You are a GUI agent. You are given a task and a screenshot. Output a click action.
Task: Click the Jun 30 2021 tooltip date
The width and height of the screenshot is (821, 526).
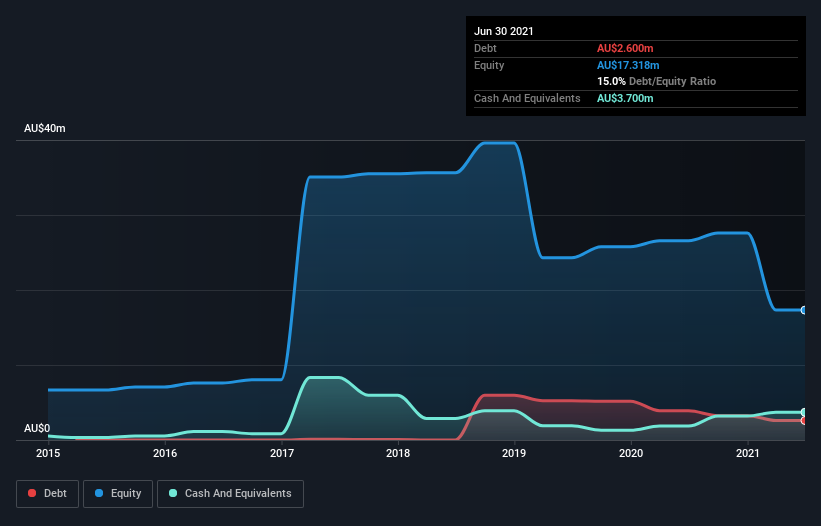pyautogui.click(x=504, y=31)
